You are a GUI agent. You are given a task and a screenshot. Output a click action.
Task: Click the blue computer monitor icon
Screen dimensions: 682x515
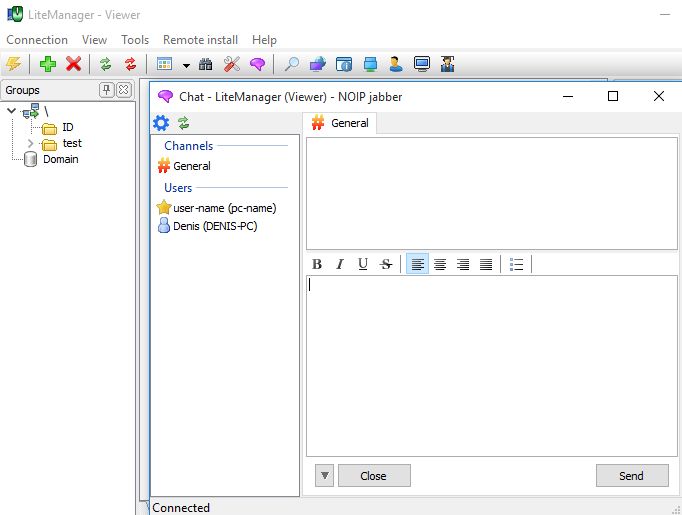pos(370,64)
